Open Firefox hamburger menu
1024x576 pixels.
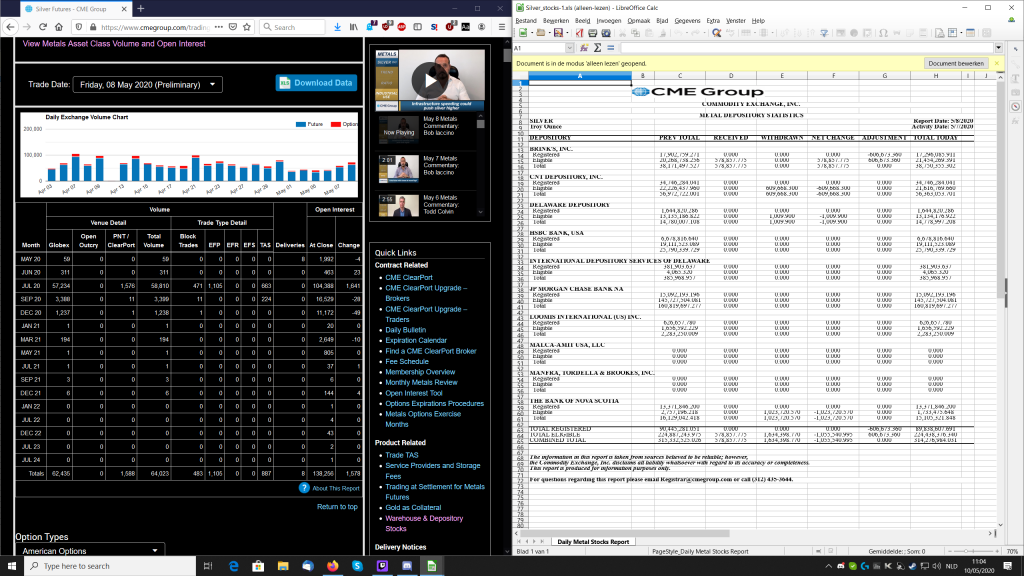502,27
